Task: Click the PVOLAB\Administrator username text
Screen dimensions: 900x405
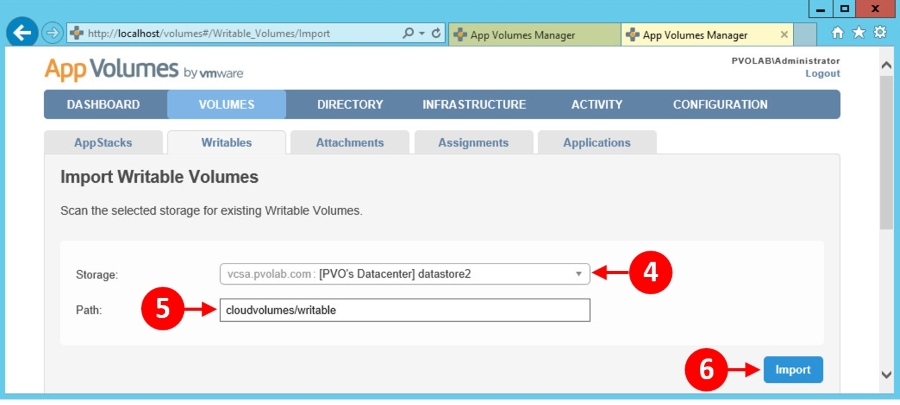Action: click(x=786, y=61)
